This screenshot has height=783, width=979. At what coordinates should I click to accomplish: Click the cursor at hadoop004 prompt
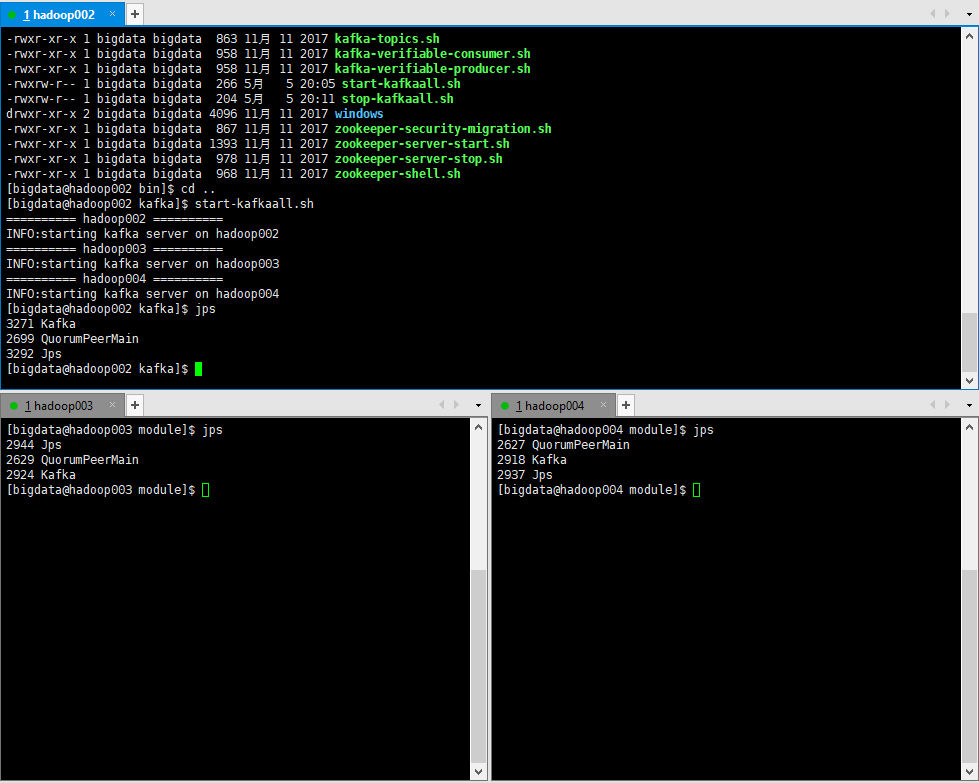coord(697,490)
